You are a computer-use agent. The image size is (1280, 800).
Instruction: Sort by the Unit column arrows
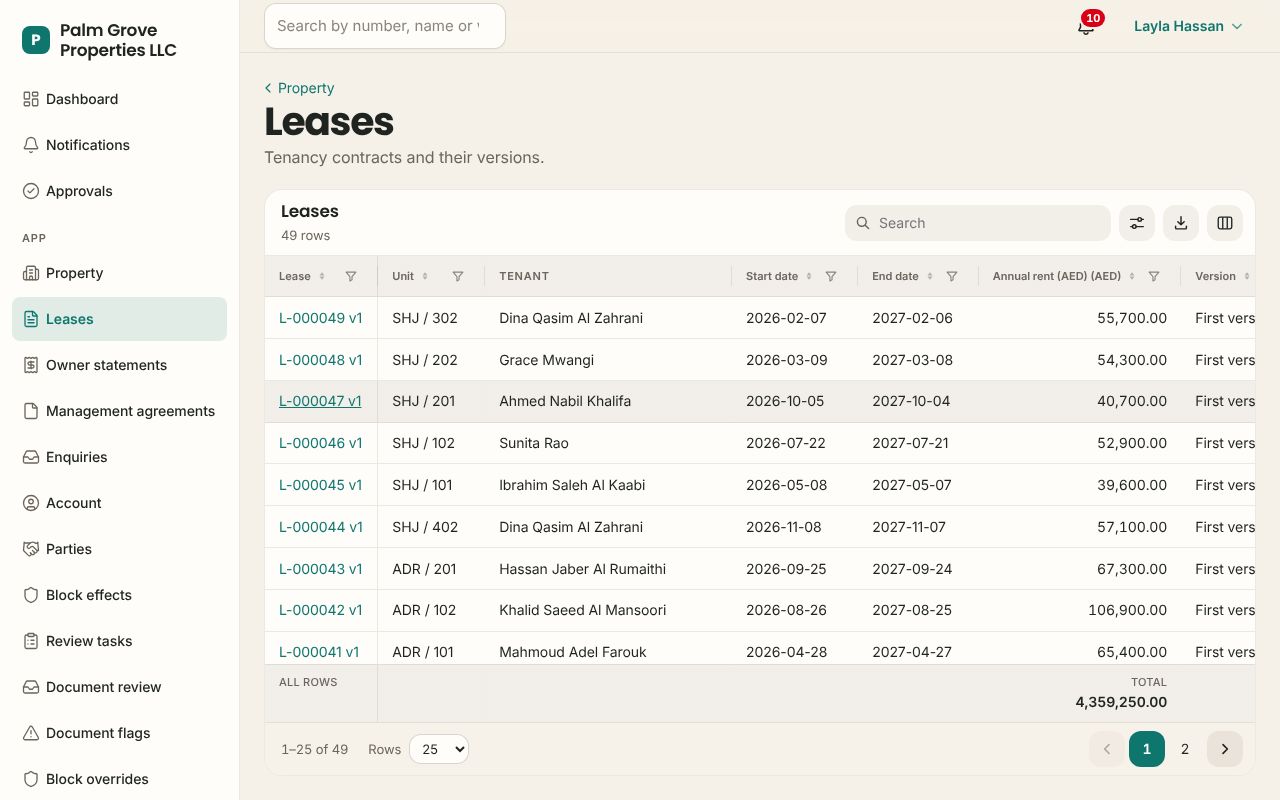(425, 276)
